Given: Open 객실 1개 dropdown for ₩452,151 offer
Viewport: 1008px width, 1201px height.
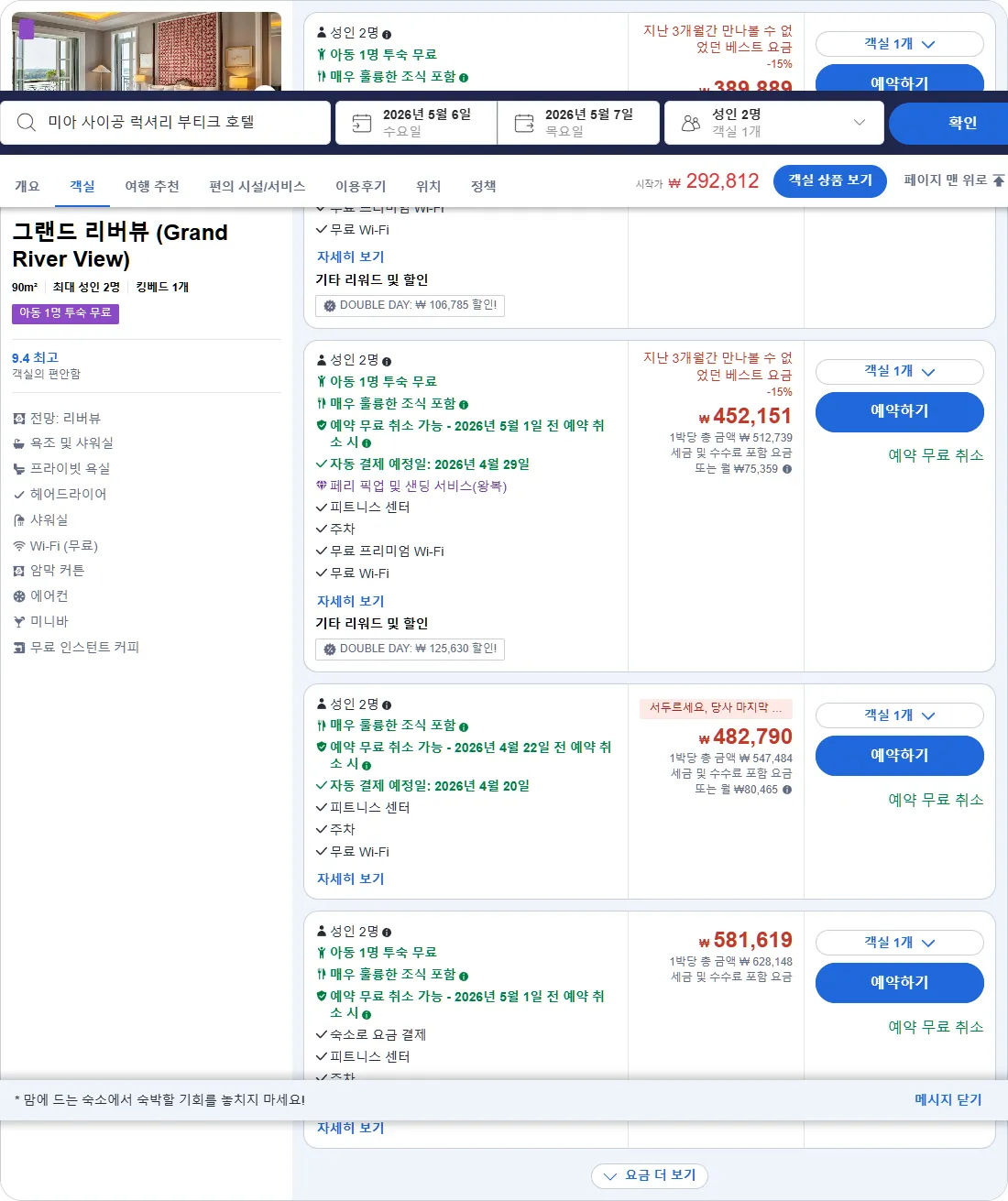Looking at the screenshot, I should pos(899,371).
